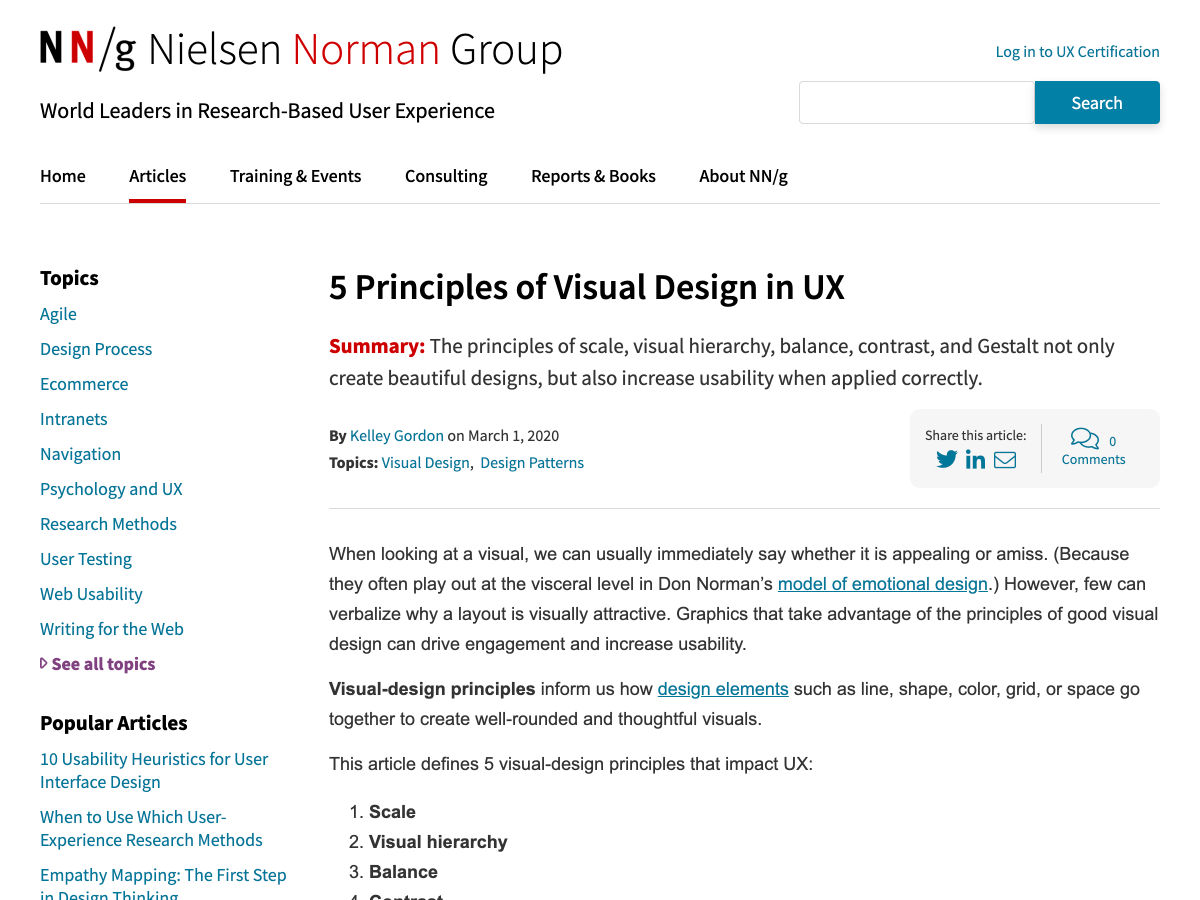Click the 'Scale' list item
This screenshot has width=1200, height=900.
(x=392, y=812)
